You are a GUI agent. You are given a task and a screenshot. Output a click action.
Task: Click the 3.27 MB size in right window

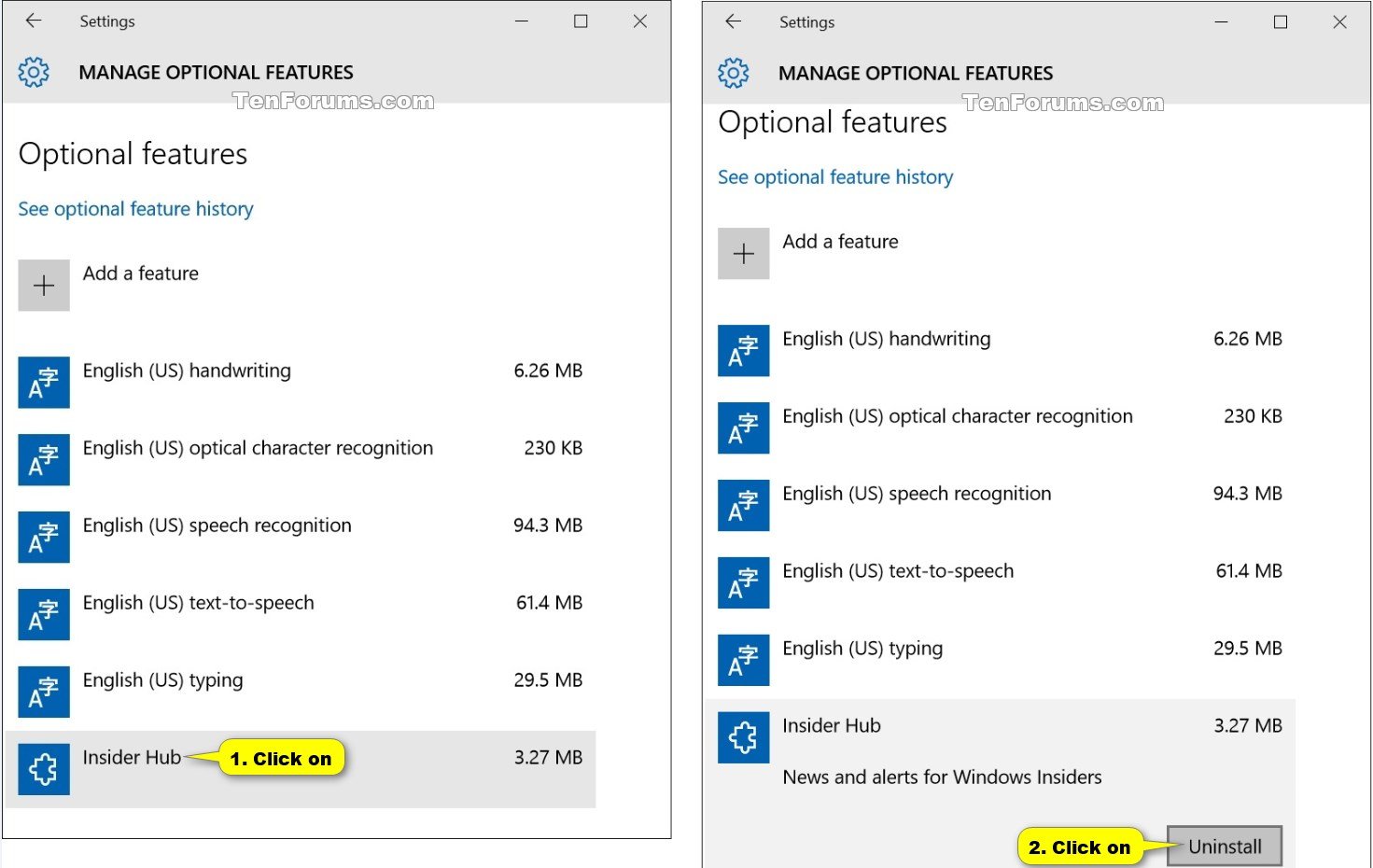1248,726
